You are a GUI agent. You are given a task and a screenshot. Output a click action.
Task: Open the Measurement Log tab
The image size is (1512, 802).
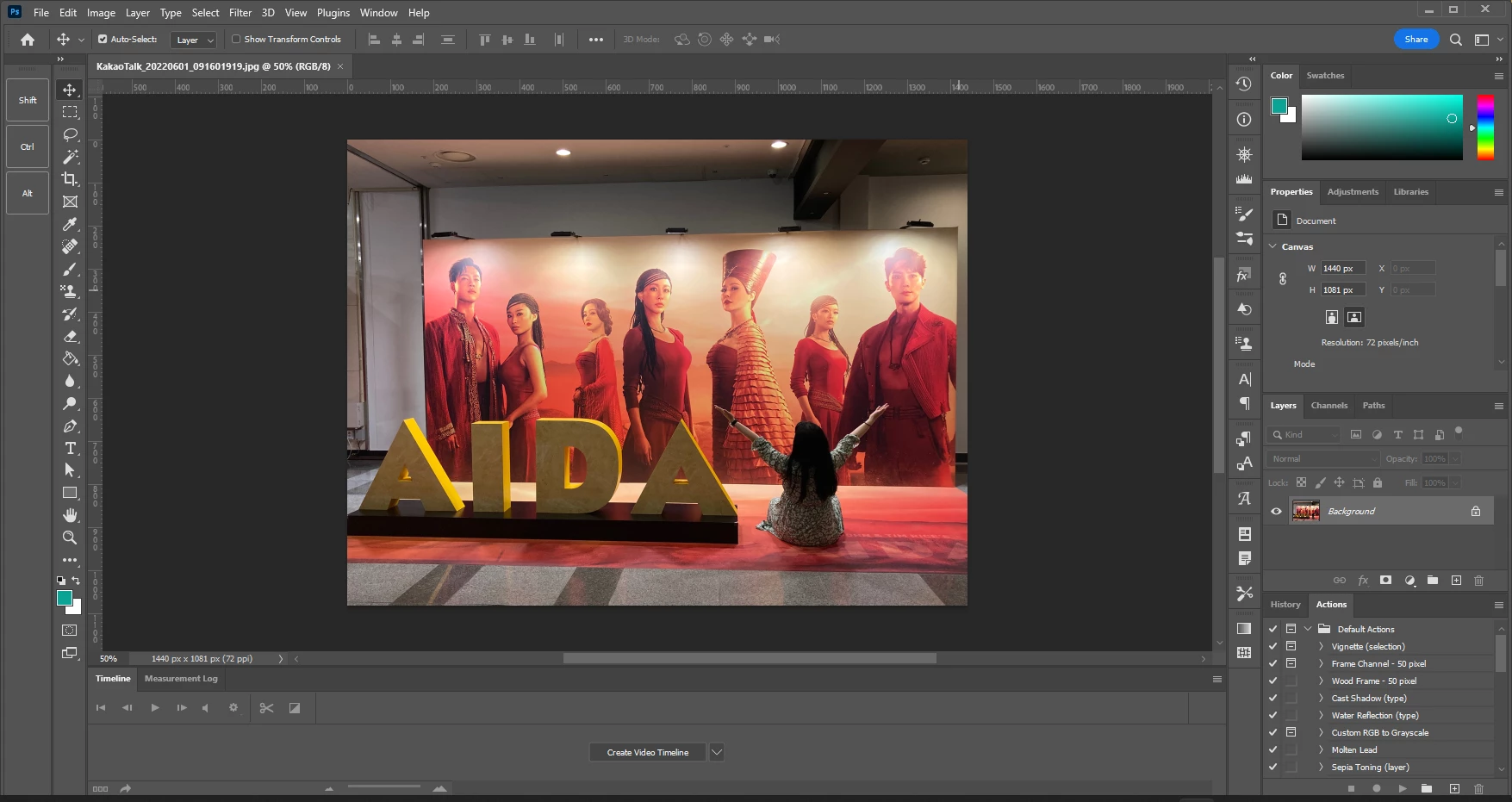coord(181,679)
